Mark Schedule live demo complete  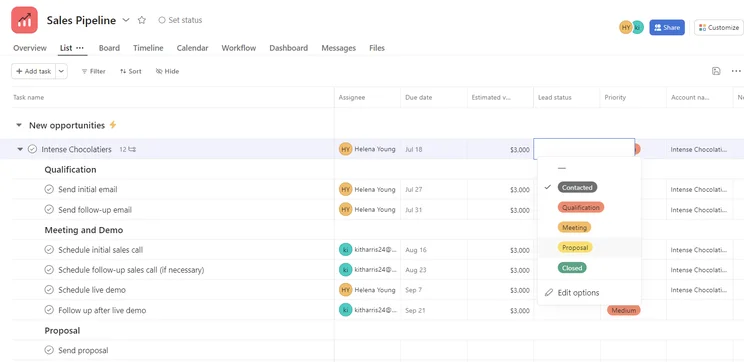49,289
